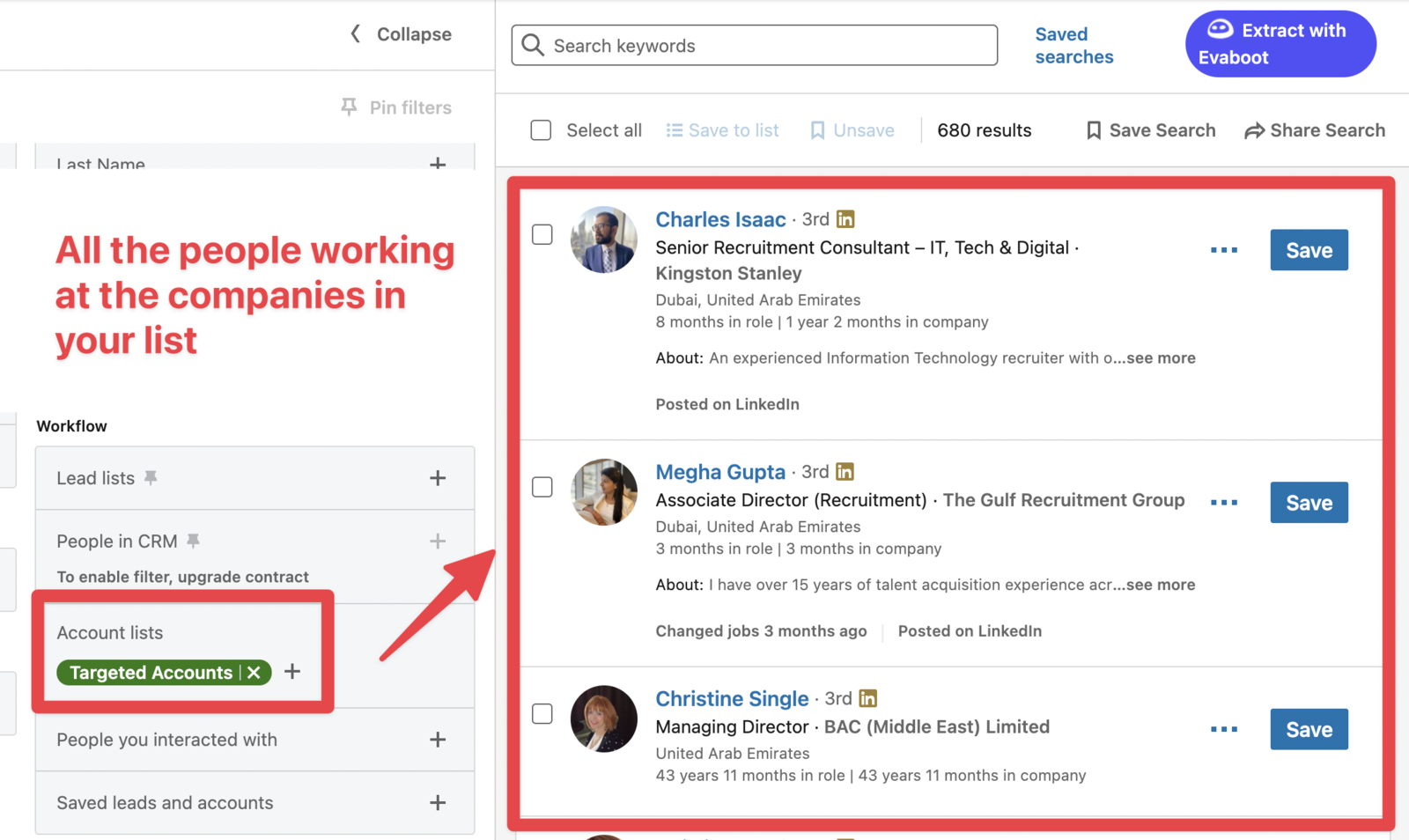The width and height of the screenshot is (1409, 840).
Task: Click the Save Search bookmark icon
Action: tap(1094, 130)
